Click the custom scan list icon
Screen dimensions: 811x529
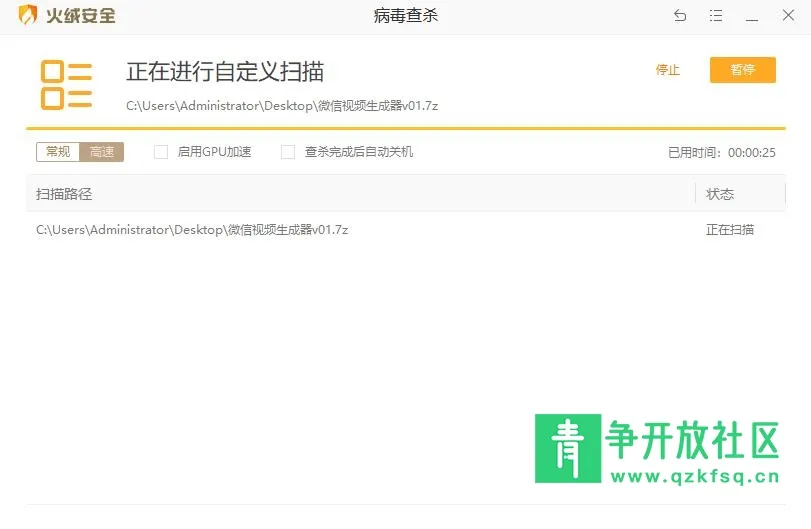(66, 85)
